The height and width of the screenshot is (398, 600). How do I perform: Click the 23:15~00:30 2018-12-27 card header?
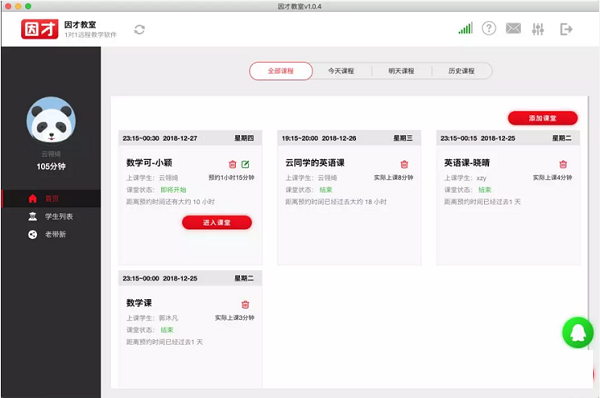tap(190, 138)
